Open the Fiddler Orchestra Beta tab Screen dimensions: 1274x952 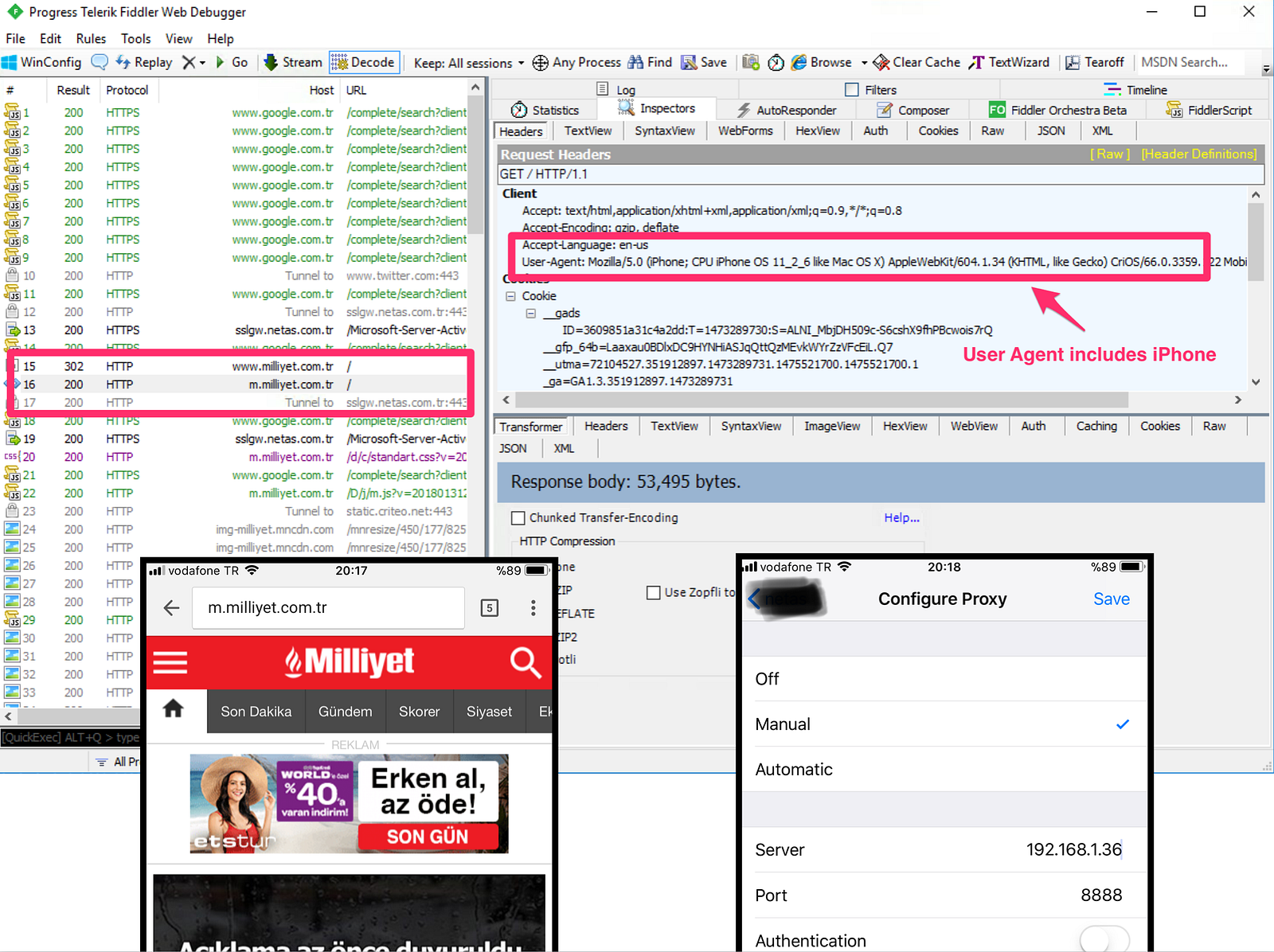pos(1057,110)
